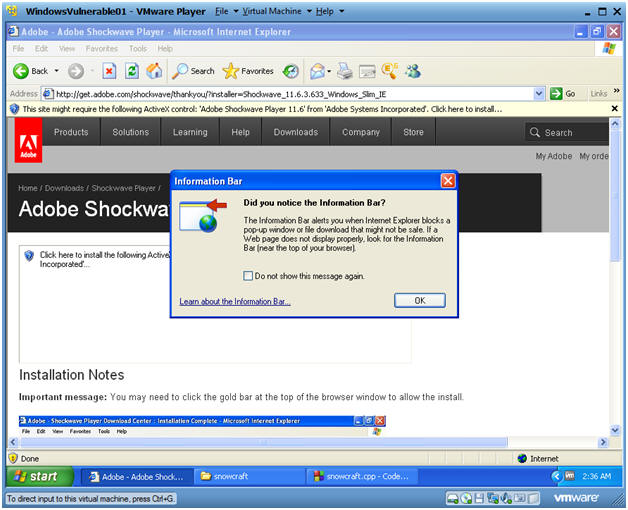Open VMware Virtual Machine menu dropdown
The height and width of the screenshot is (510, 628).
coord(277,11)
